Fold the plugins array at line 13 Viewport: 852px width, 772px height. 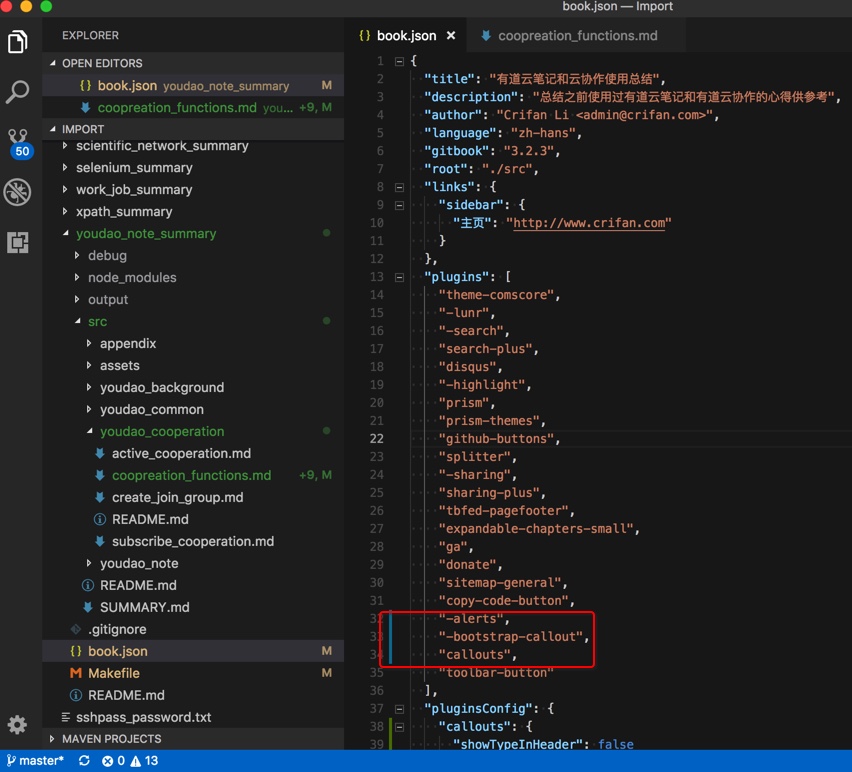tap(399, 278)
